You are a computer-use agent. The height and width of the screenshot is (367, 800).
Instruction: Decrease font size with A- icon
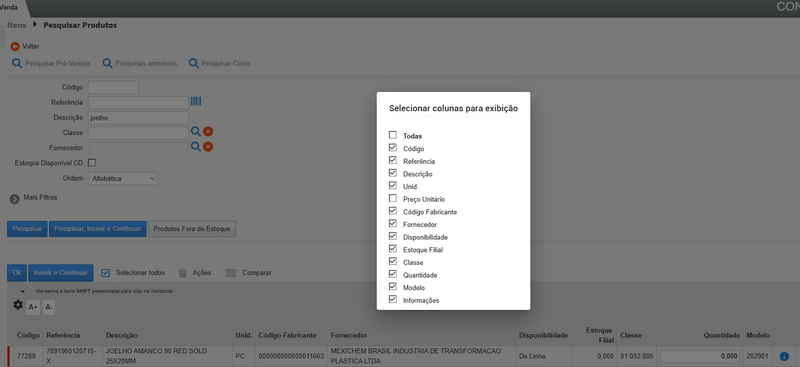click(x=48, y=307)
